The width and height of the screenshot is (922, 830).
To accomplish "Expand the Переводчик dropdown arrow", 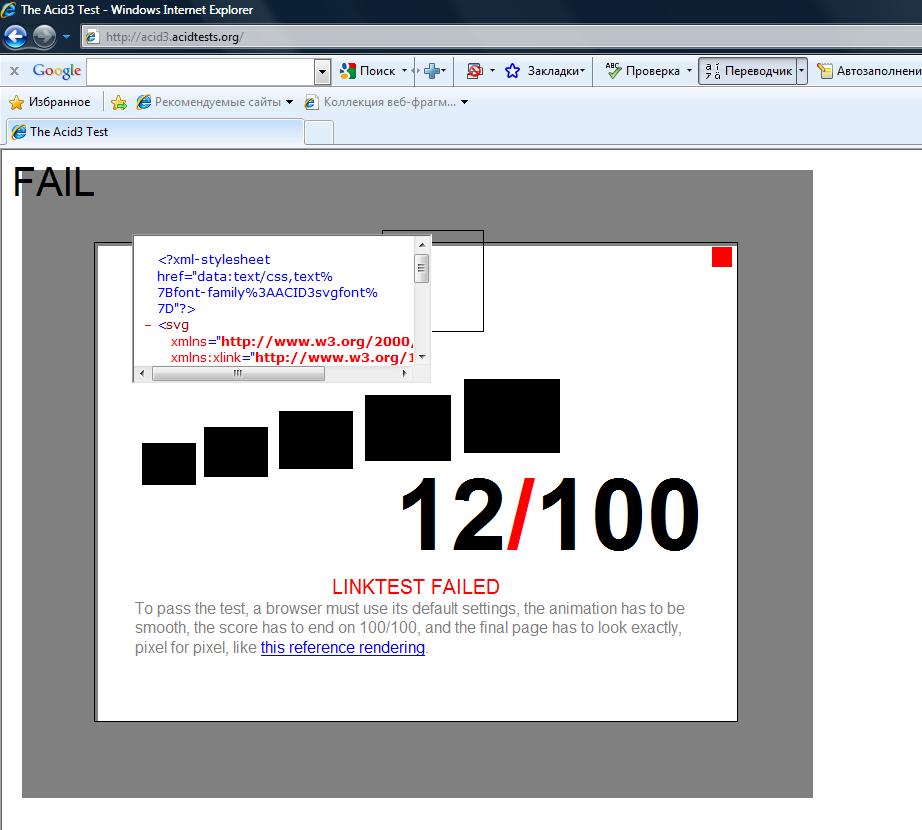I will pyautogui.click(x=801, y=71).
